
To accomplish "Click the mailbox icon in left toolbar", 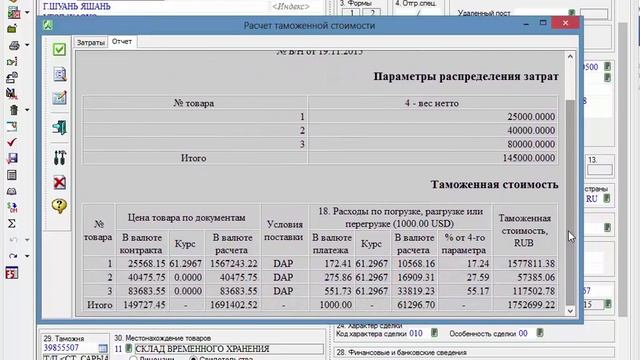I will point(12,77).
